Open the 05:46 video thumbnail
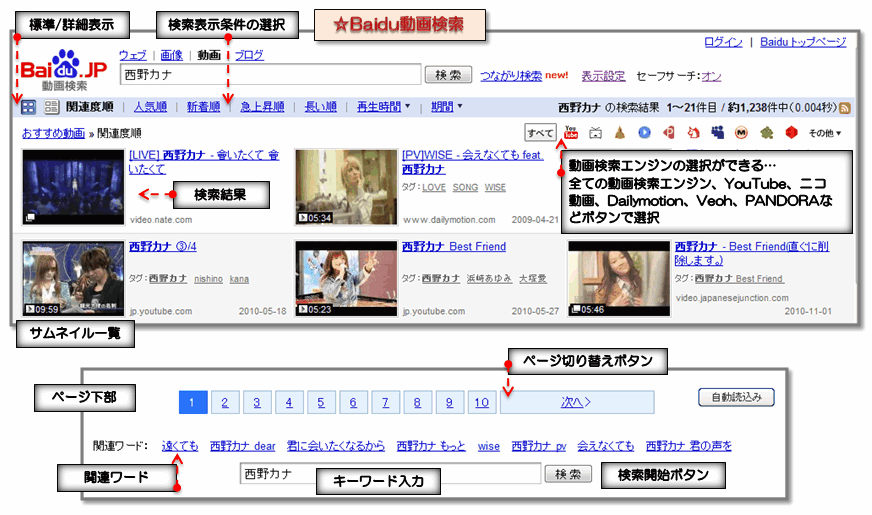872x515 pixels. [619, 279]
